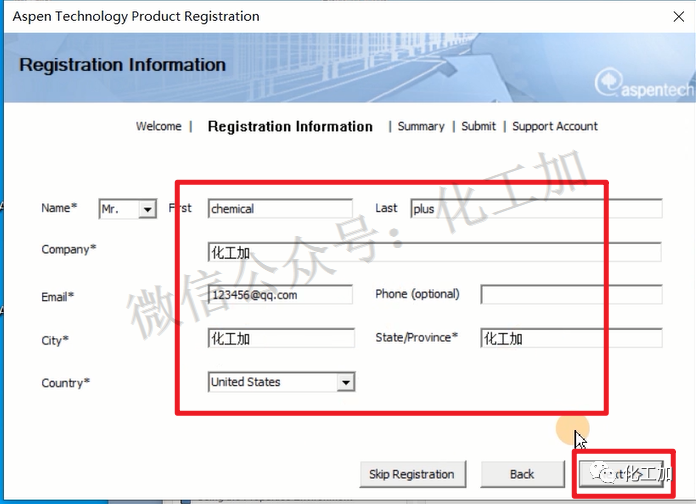Click the Email field with 123456@qq.com
696x504 pixels.
(x=281, y=294)
